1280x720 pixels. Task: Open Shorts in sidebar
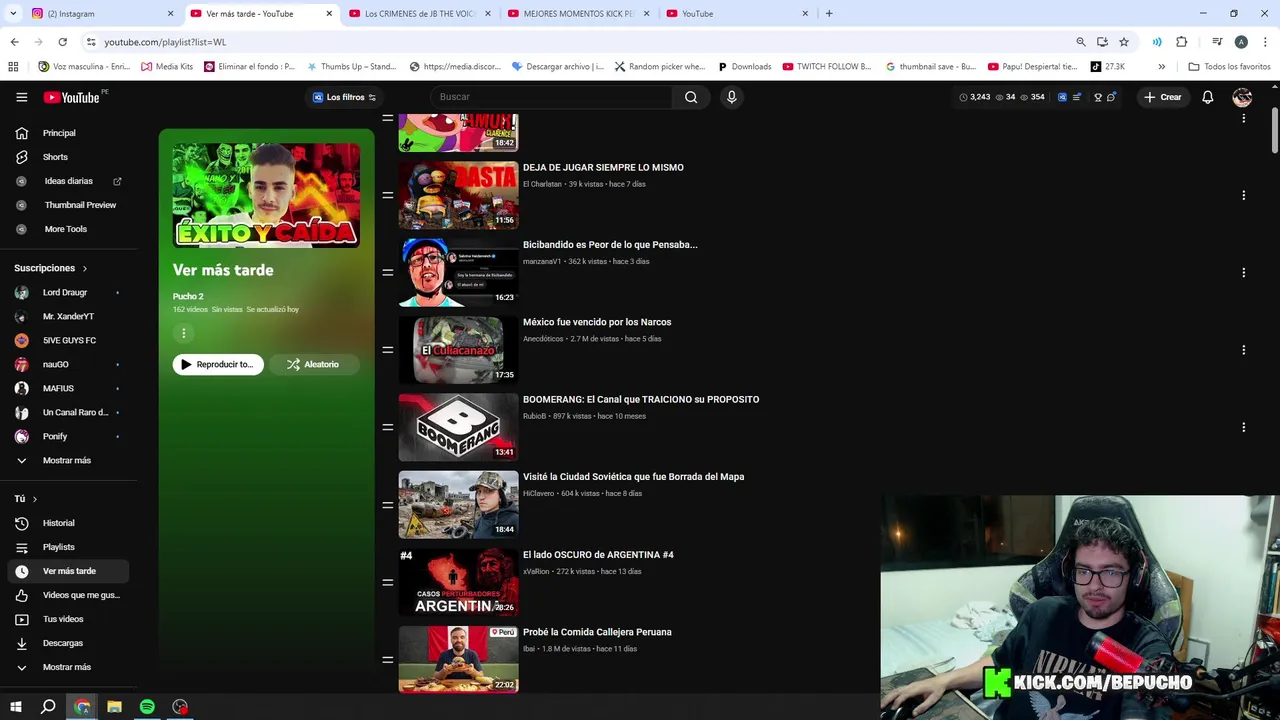[67, 157]
